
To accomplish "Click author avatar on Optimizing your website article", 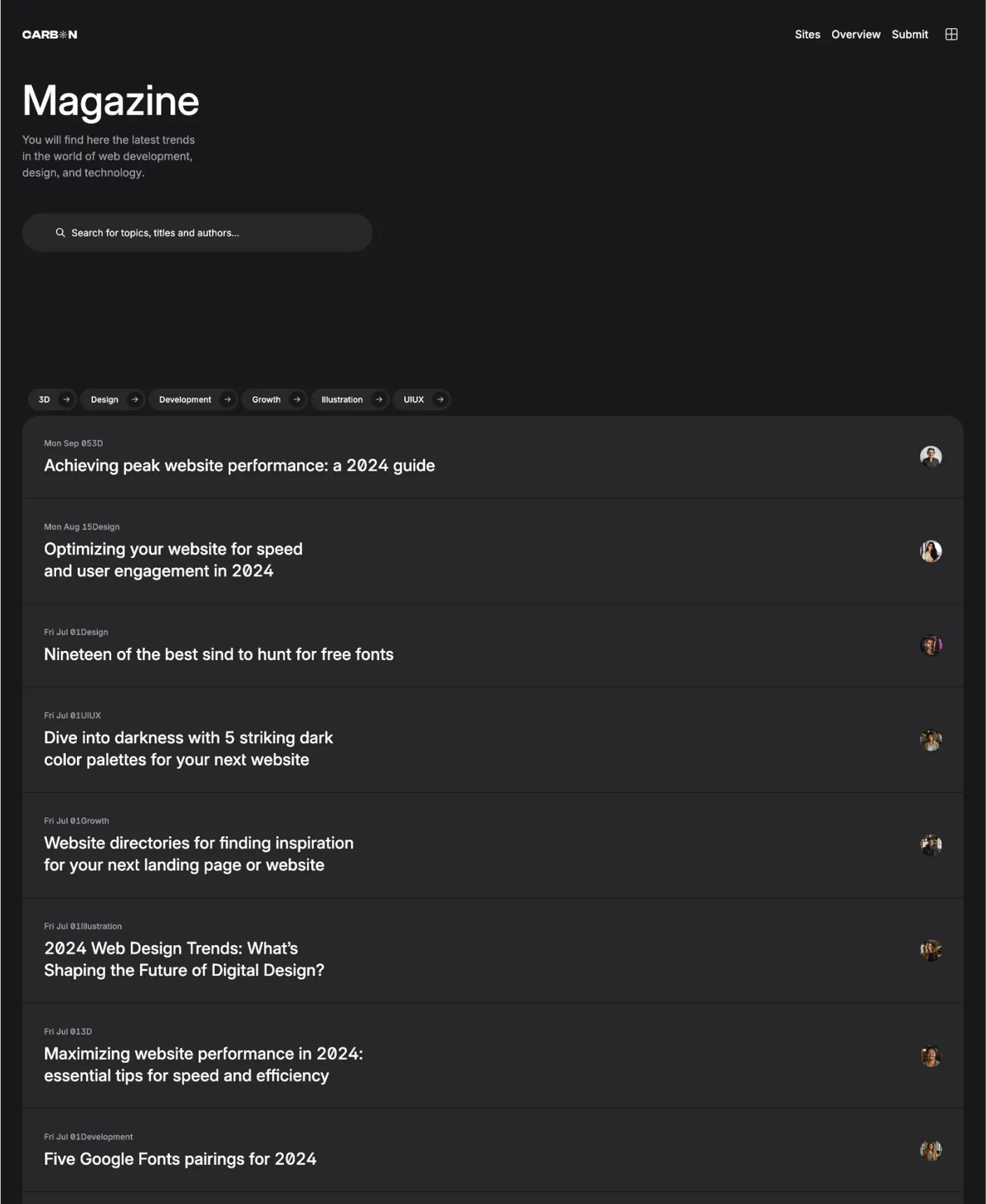I will coord(931,552).
